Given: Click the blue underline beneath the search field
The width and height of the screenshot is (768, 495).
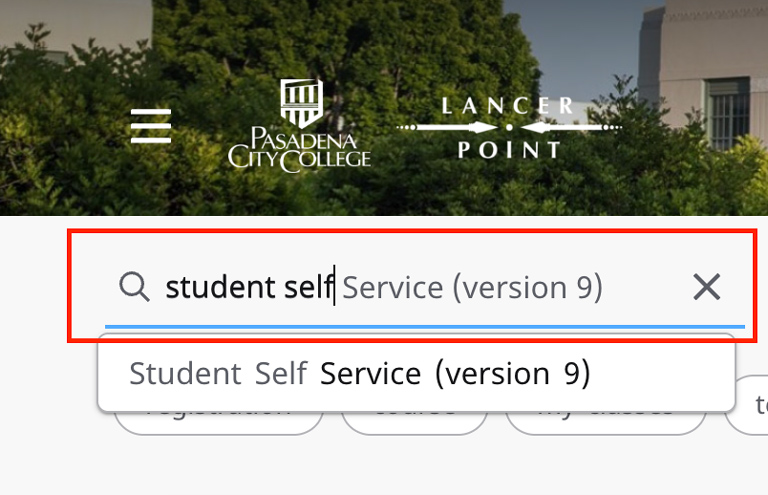Looking at the screenshot, I should point(425,326).
